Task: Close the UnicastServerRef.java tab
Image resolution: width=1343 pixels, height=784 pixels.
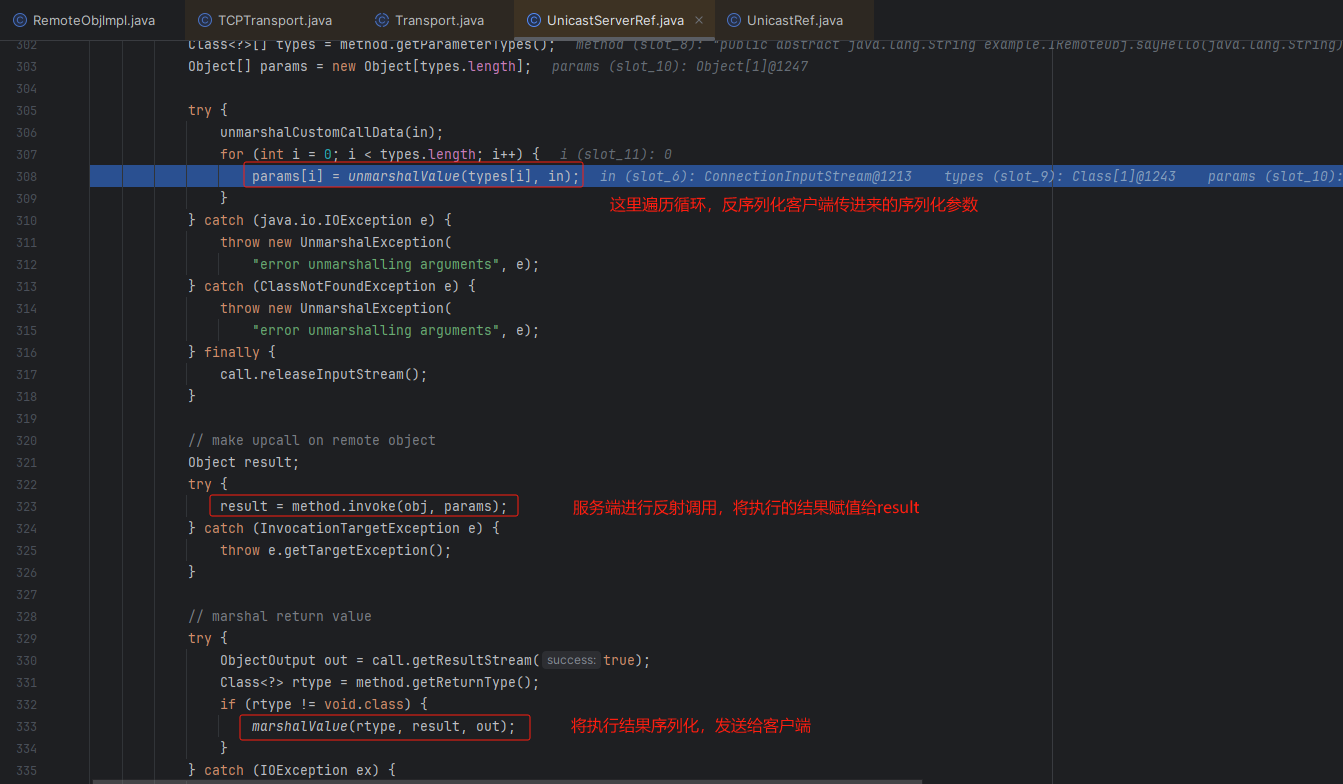Action: click(x=698, y=20)
